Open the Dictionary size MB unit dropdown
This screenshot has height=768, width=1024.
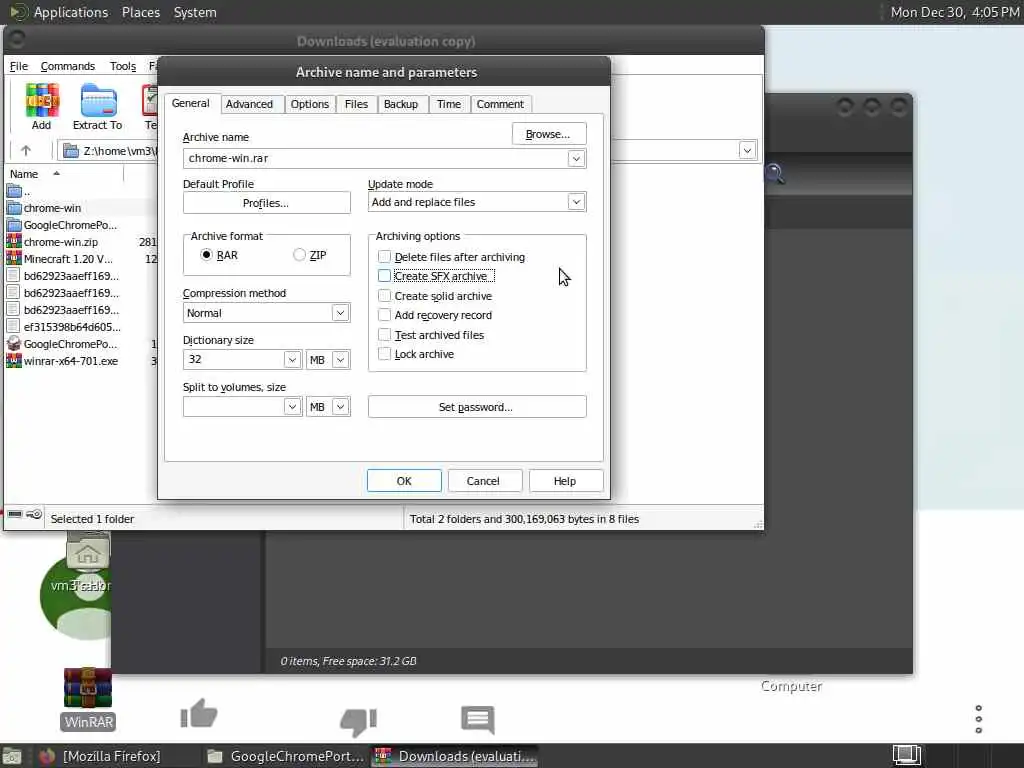pos(340,360)
